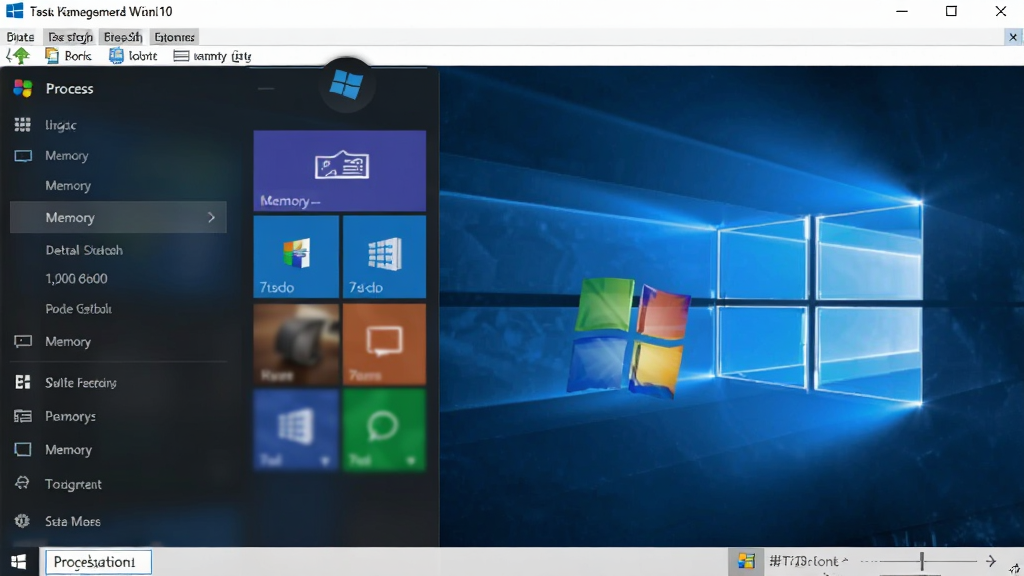Screen dimensions: 1024x576
Task: Click the Windows logo in title bar
Action: click(14, 10)
